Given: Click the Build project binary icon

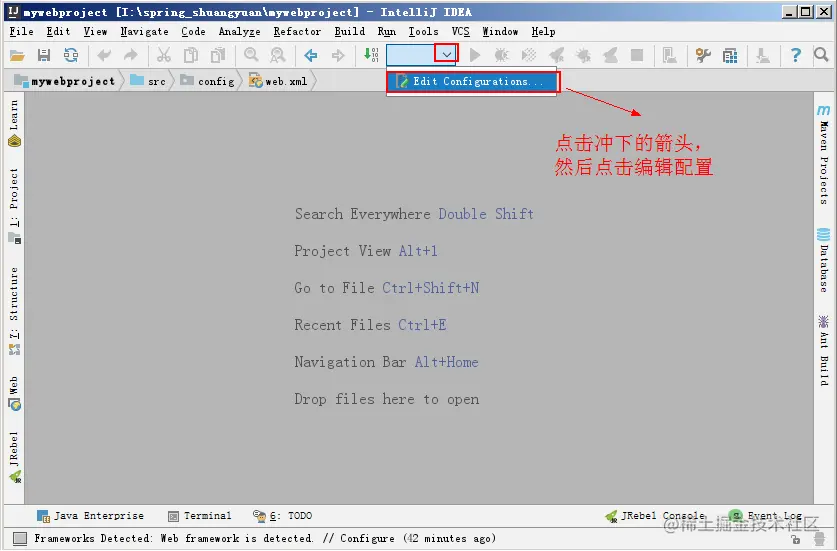Looking at the screenshot, I should point(371,55).
